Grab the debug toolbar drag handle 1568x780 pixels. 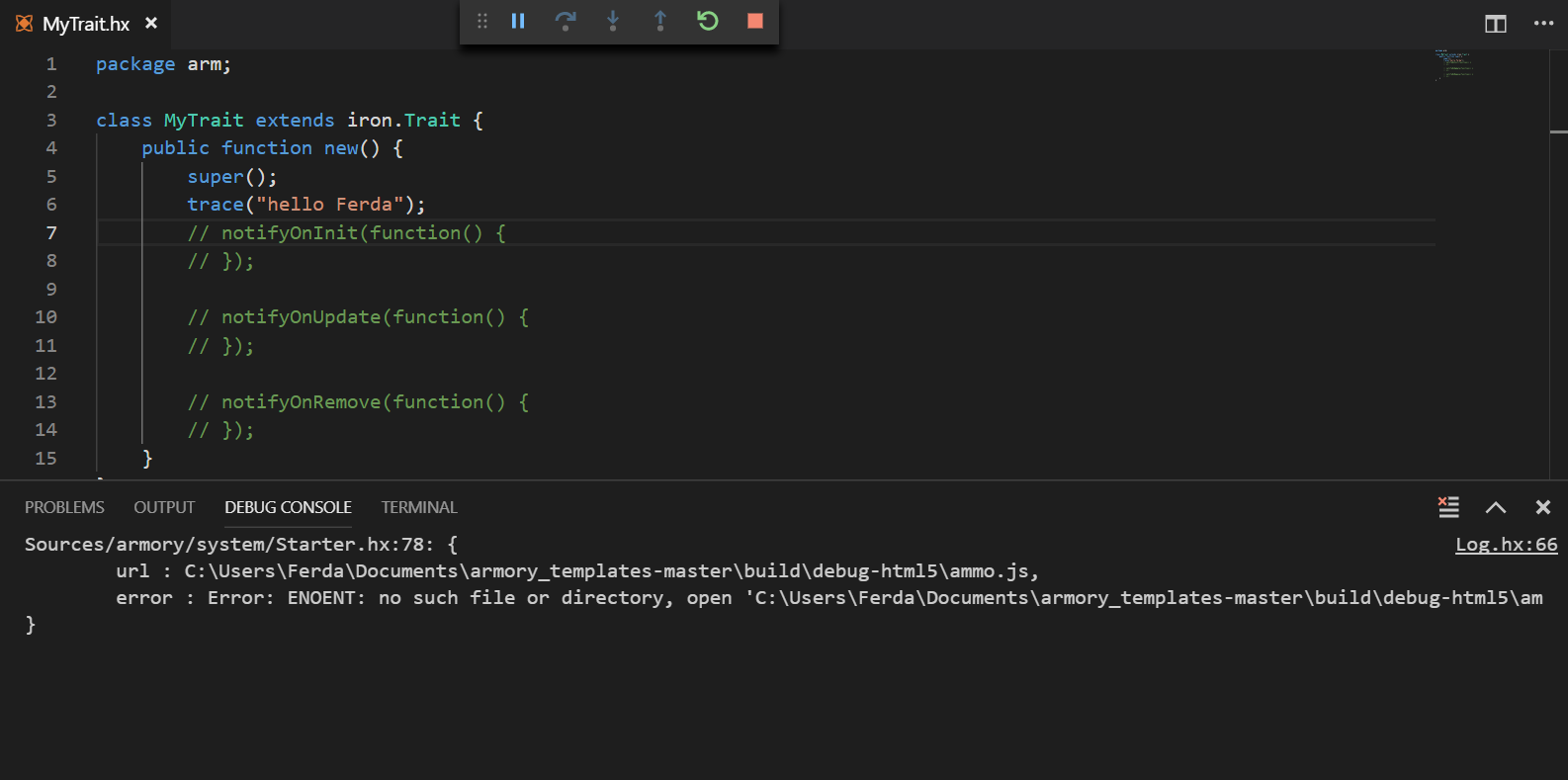click(482, 21)
